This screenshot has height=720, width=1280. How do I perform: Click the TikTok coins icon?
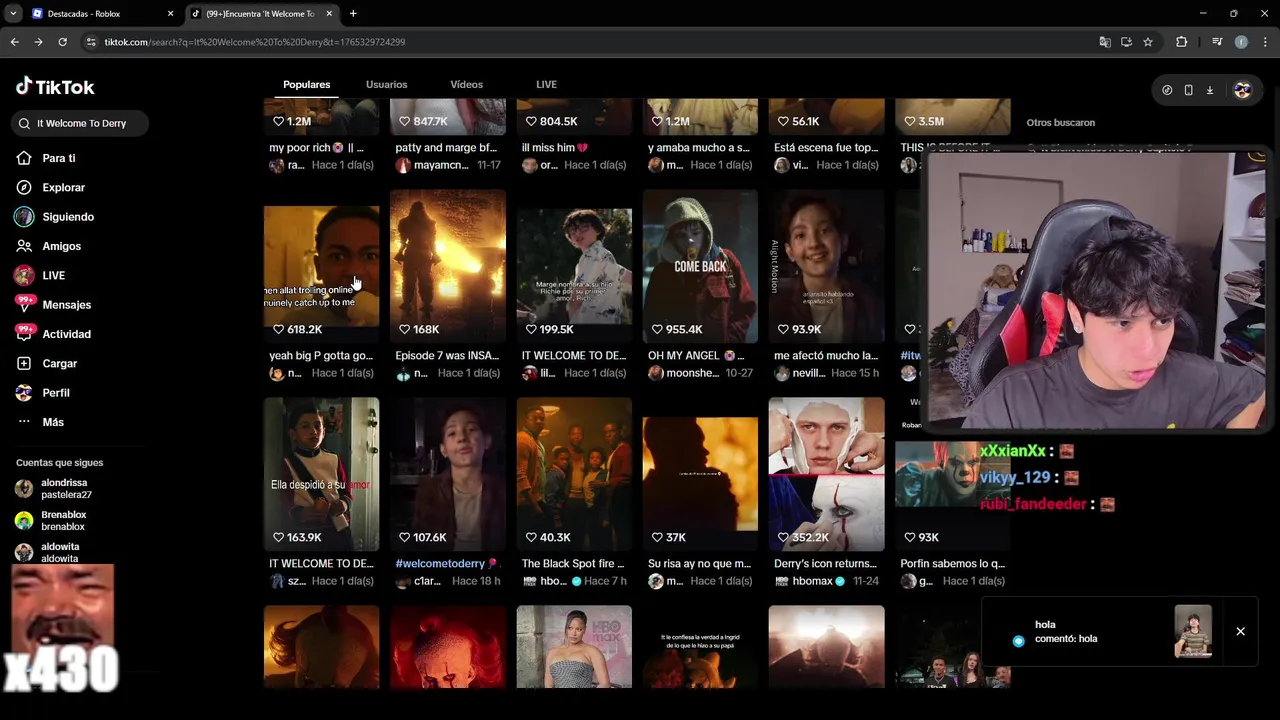pyautogui.click(x=1167, y=90)
